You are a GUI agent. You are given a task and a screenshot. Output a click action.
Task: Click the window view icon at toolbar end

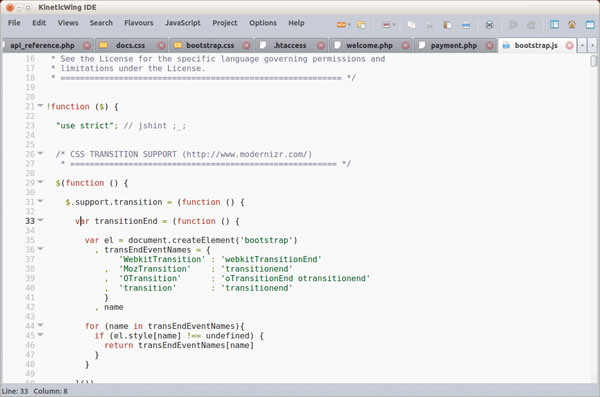(590, 25)
